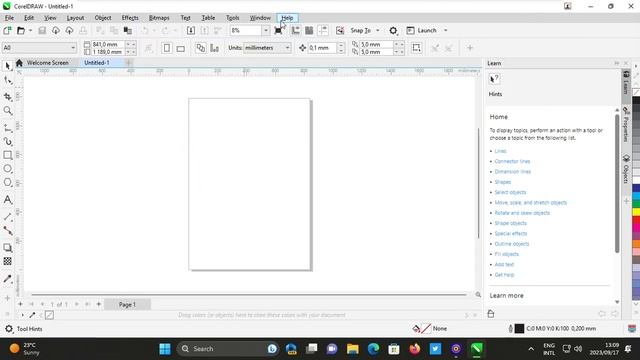The width and height of the screenshot is (640, 360).
Task: Click the Print icon in toolbar
Action: 83,31
